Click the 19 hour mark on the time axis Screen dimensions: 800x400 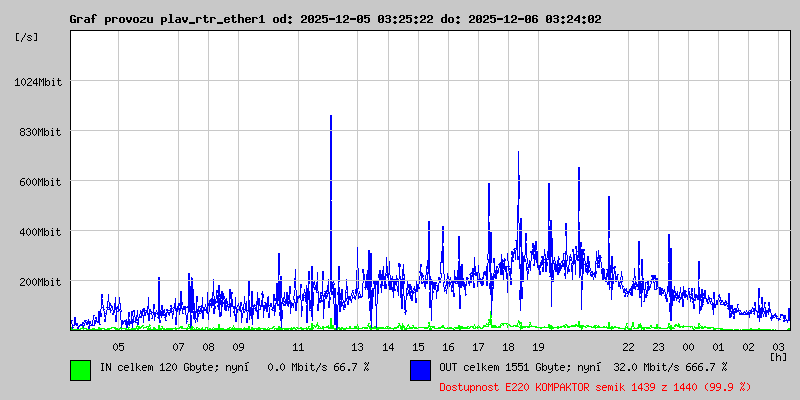pos(538,347)
